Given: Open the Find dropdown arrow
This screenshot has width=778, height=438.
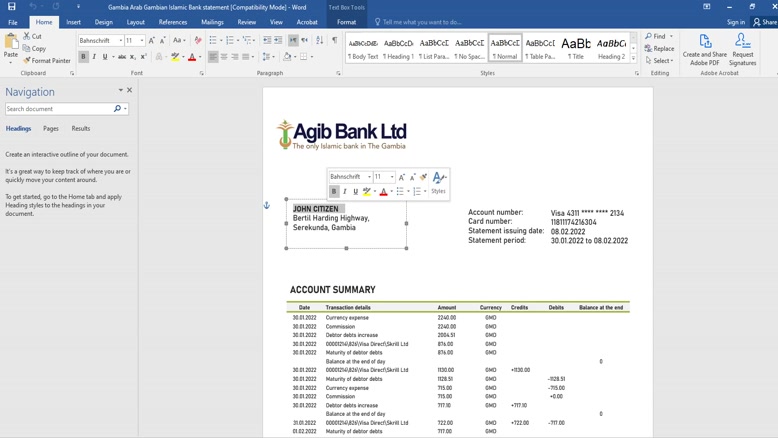Looking at the screenshot, I should 671,37.
